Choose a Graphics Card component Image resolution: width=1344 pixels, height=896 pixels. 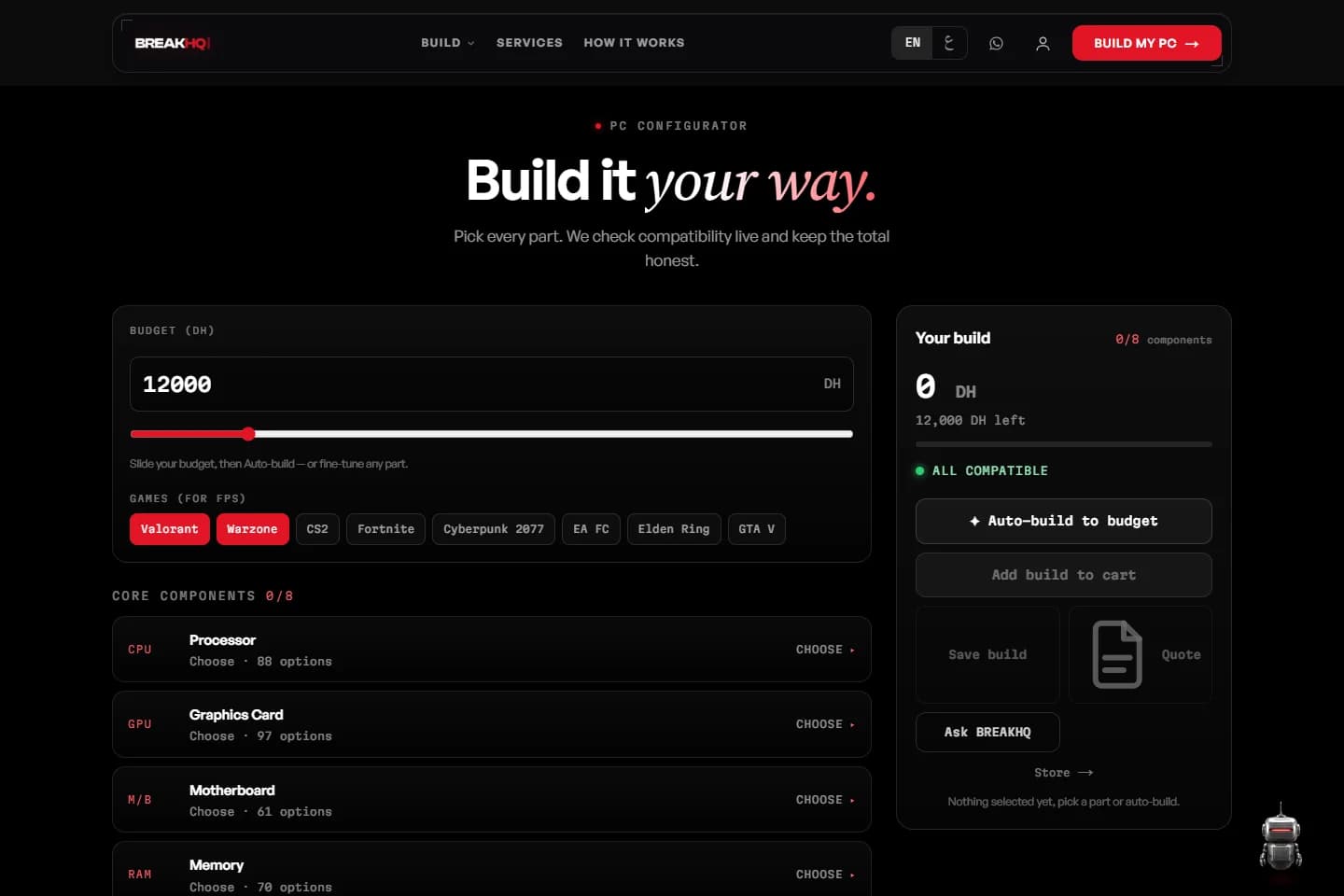[x=492, y=724]
